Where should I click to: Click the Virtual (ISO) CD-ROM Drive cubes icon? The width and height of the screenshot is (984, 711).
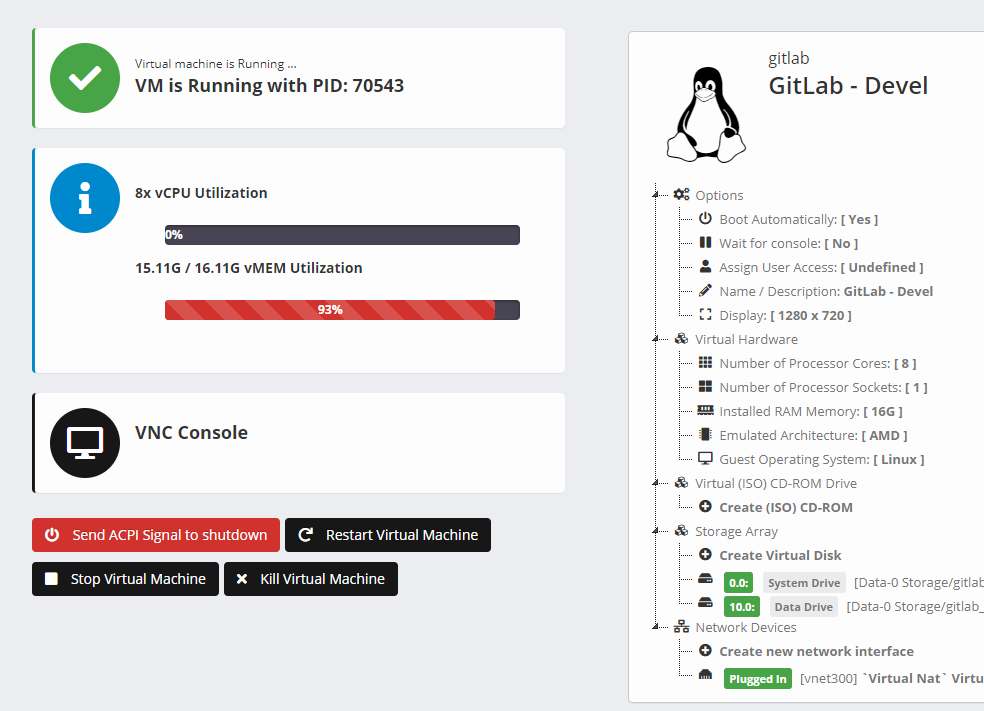click(681, 483)
